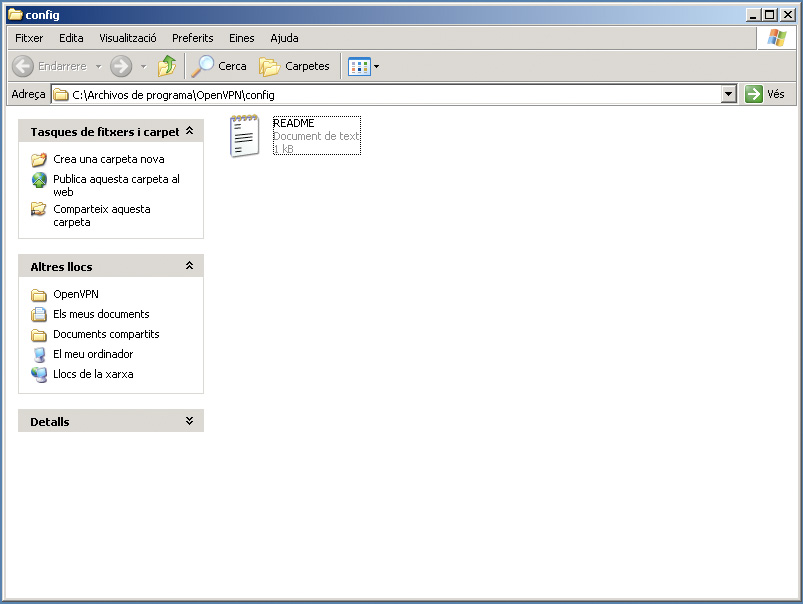Expand the address bar dropdown
Screen dimensions: 803x604
click(x=729, y=94)
